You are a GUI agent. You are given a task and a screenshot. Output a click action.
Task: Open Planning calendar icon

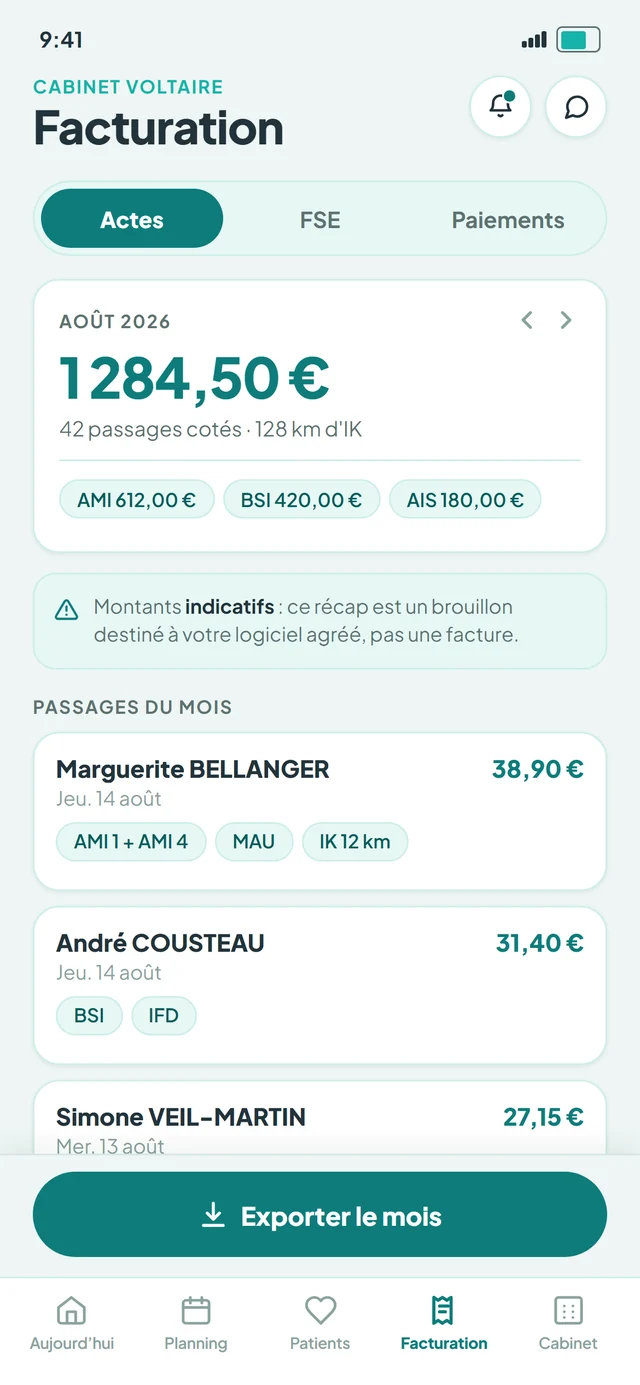(x=196, y=1310)
